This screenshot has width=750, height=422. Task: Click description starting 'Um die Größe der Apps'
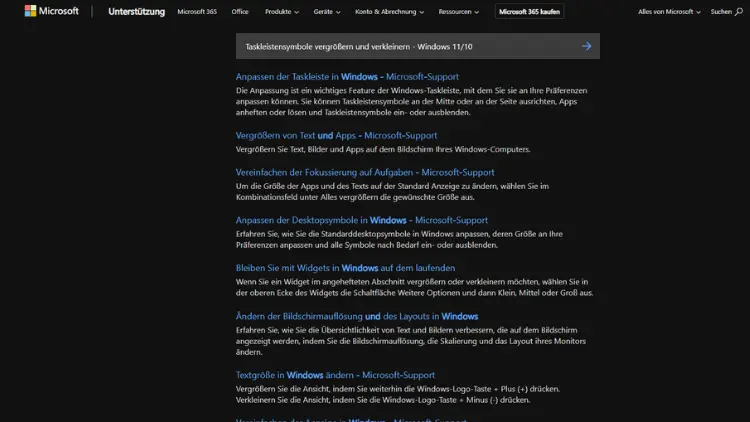(392, 191)
